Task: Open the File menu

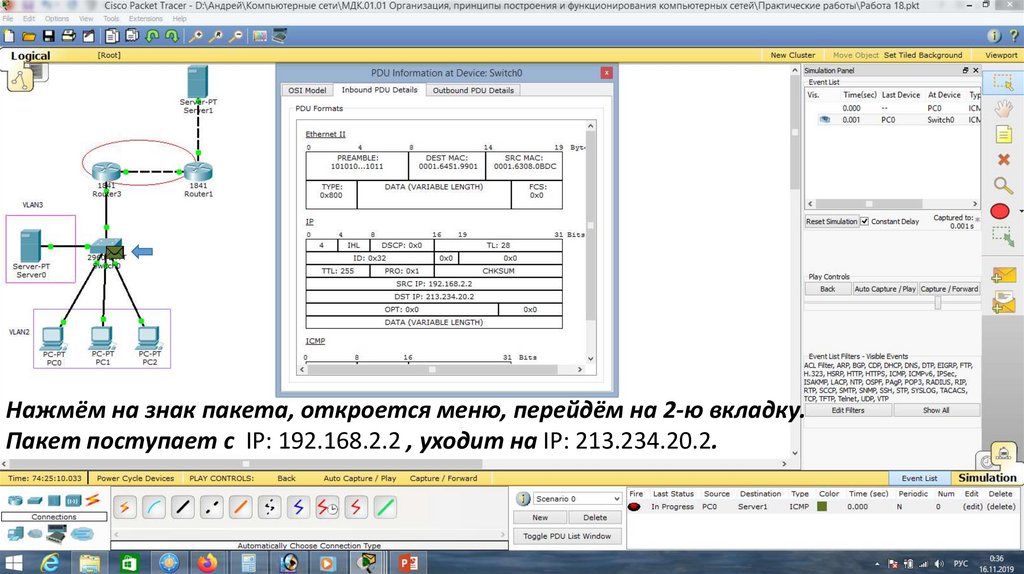Action: [8, 19]
